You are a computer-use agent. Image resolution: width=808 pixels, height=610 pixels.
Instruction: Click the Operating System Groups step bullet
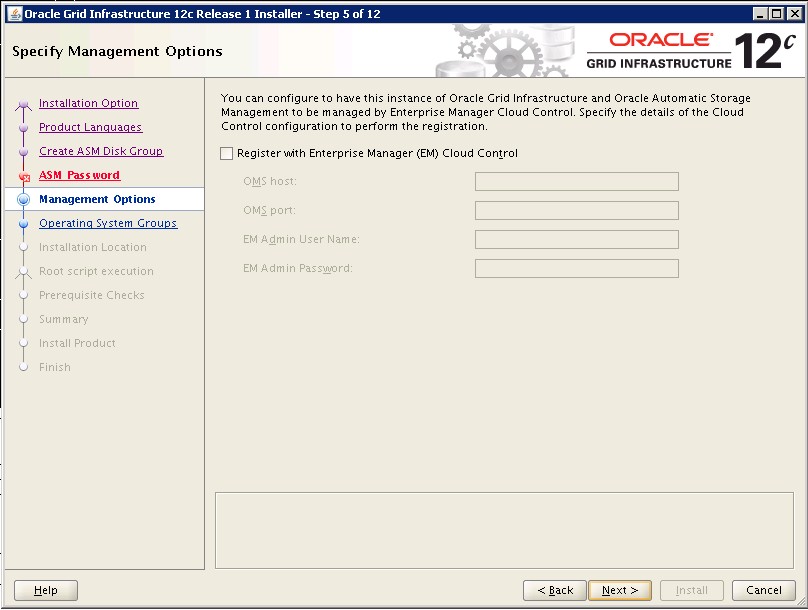(23, 224)
